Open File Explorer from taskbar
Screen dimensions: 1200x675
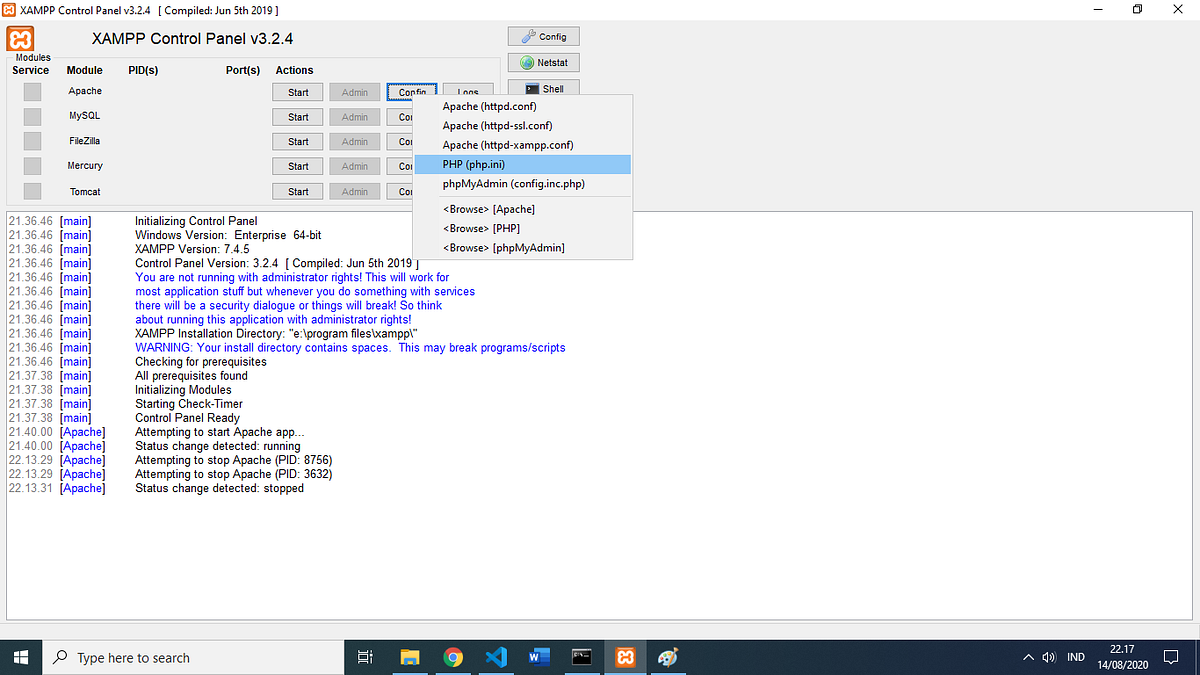coord(410,657)
